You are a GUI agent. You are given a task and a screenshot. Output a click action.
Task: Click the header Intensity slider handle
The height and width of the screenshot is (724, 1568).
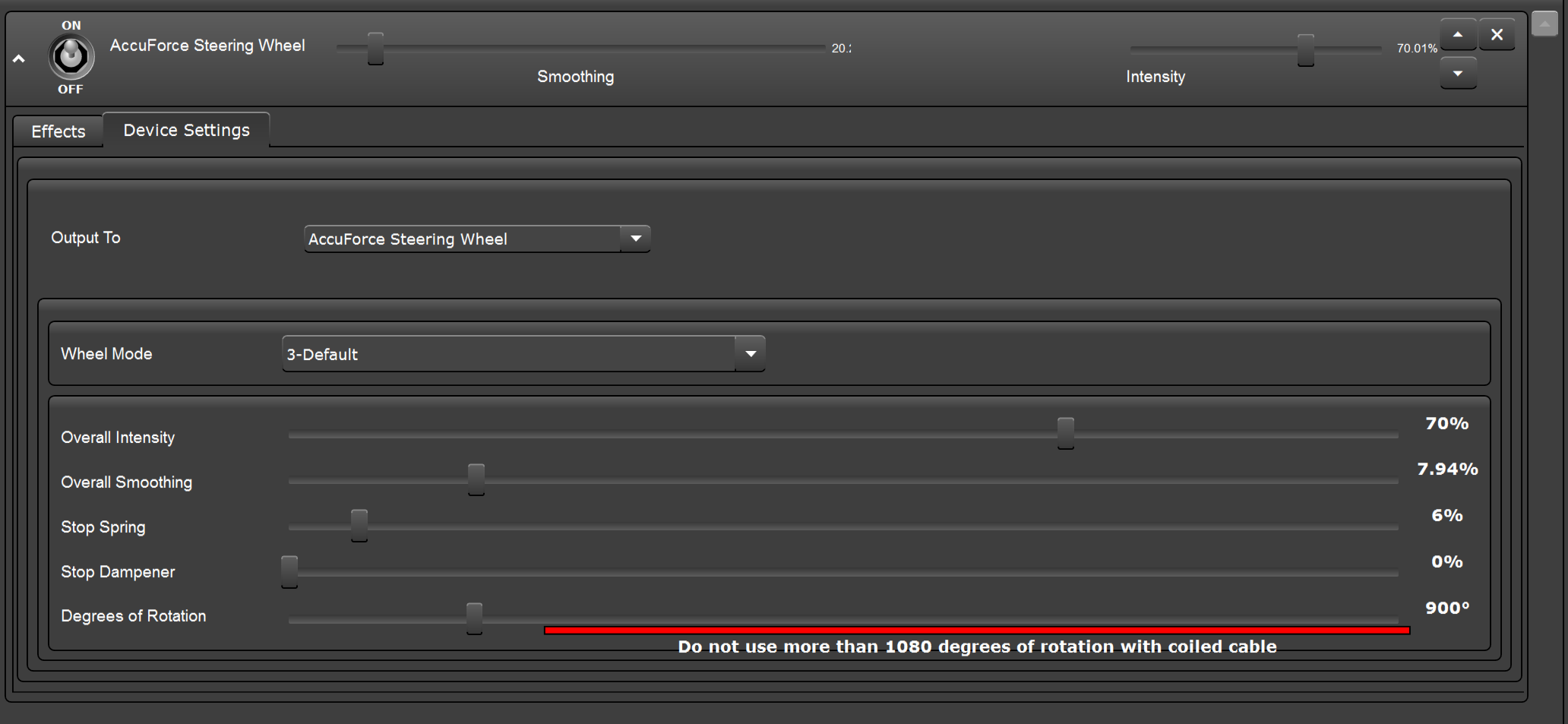(1305, 50)
